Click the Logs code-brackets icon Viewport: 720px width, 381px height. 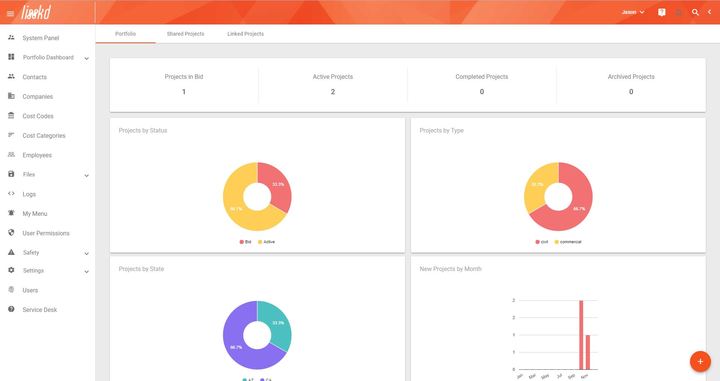pyautogui.click(x=11, y=194)
